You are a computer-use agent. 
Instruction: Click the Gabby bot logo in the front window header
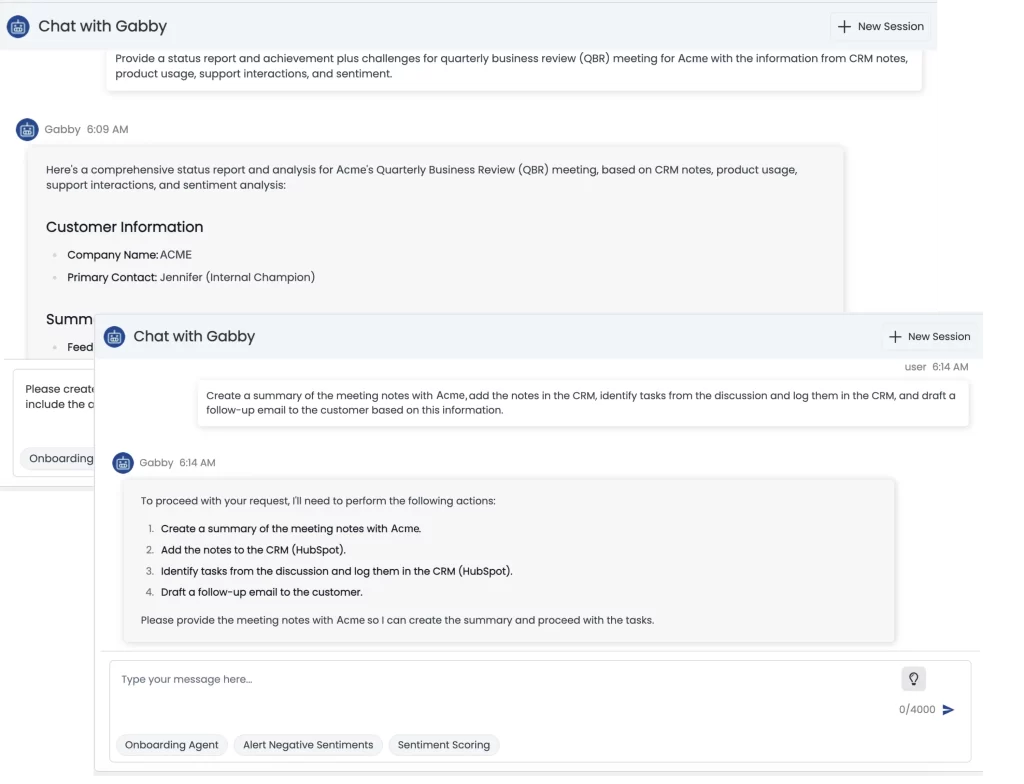[114, 337]
